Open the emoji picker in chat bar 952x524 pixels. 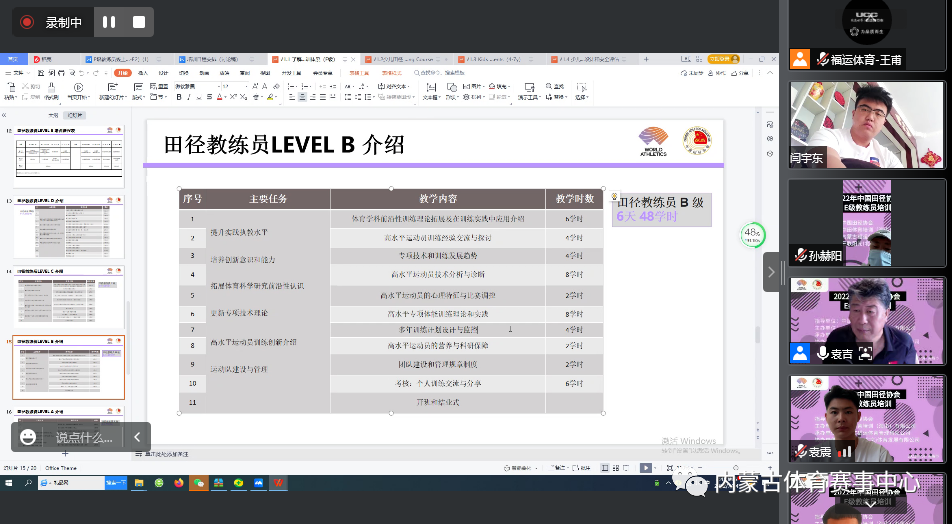[28, 437]
